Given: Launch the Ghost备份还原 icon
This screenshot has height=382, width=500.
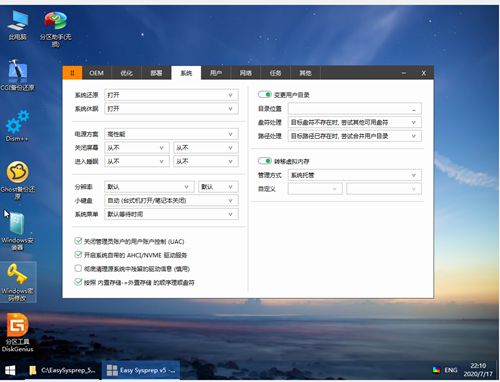Looking at the screenshot, I should (17, 180).
